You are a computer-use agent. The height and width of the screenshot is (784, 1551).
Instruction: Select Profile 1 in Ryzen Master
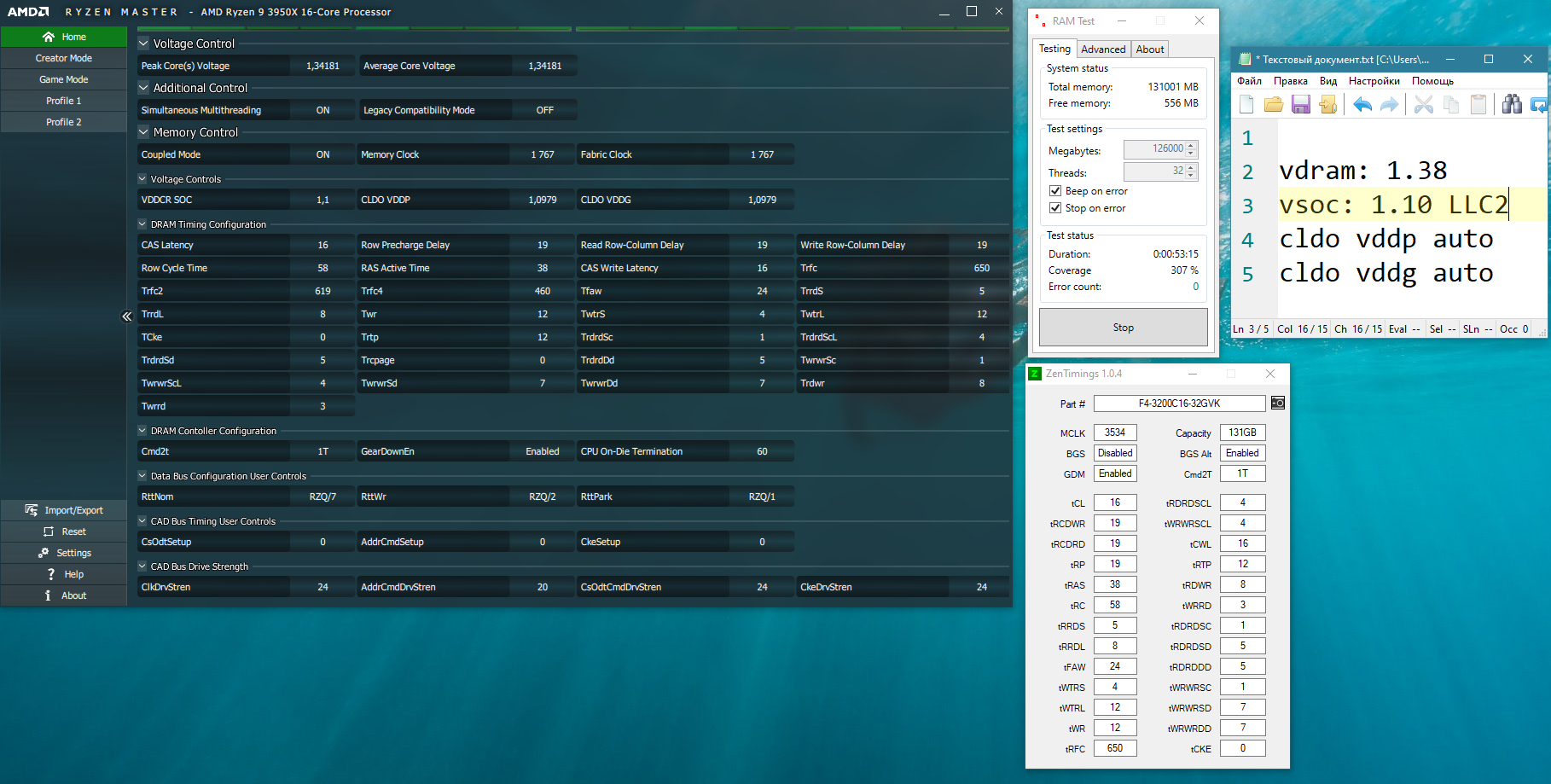(63, 101)
